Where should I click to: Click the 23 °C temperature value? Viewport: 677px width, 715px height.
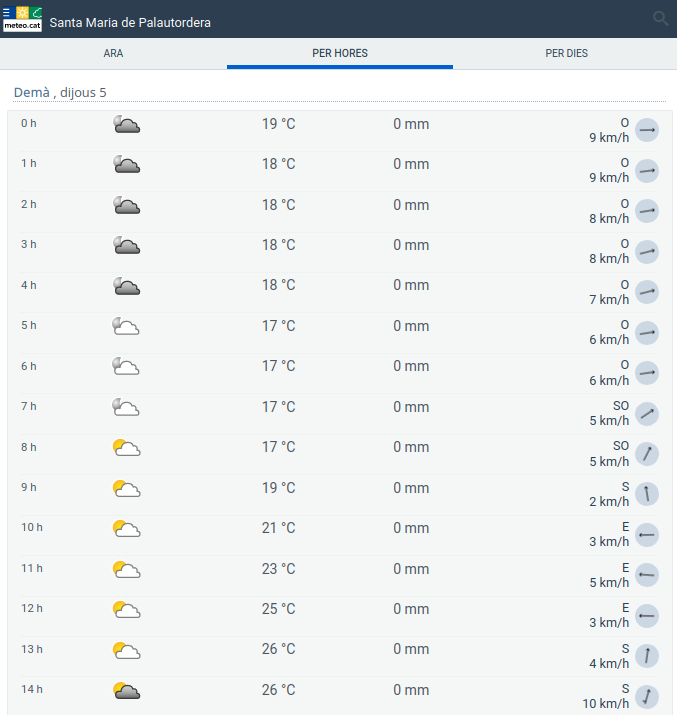[x=279, y=569]
